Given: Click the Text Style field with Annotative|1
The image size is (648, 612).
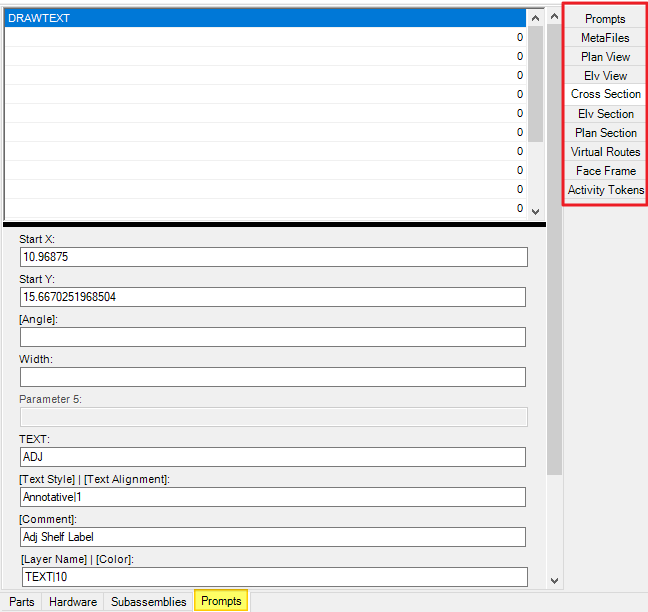Looking at the screenshot, I should pos(273,497).
